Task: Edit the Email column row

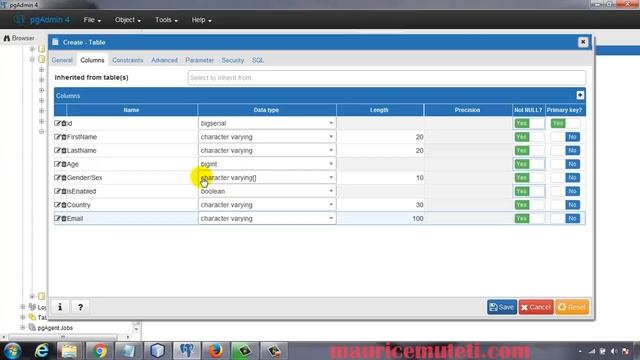Action: pos(57,218)
